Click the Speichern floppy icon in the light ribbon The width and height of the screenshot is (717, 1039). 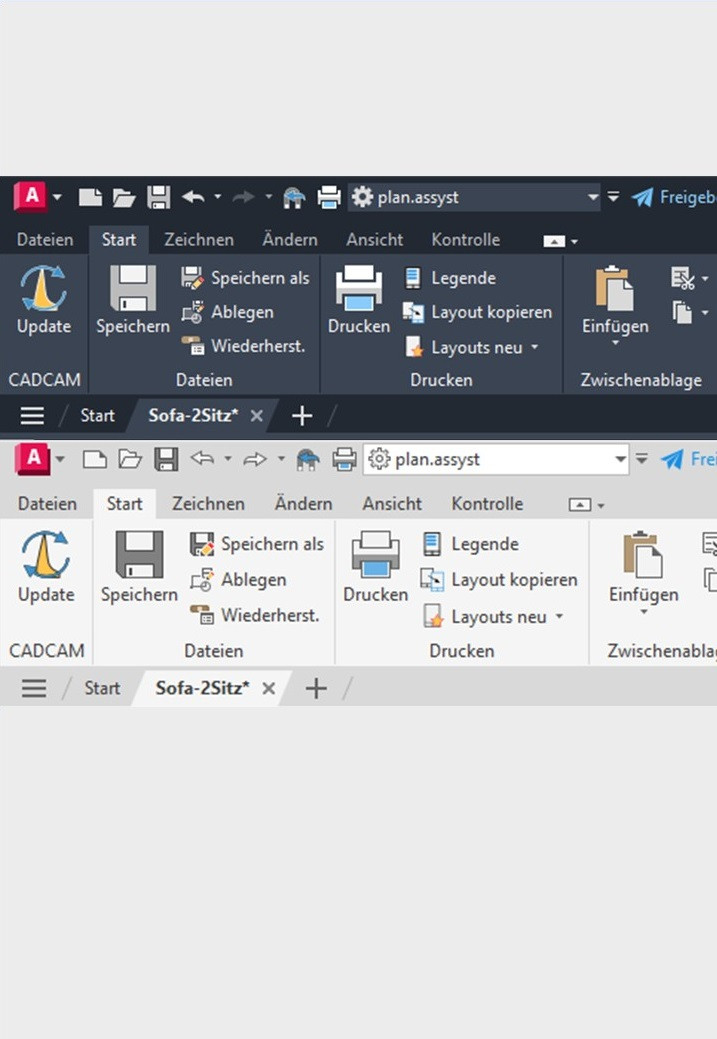point(139,556)
